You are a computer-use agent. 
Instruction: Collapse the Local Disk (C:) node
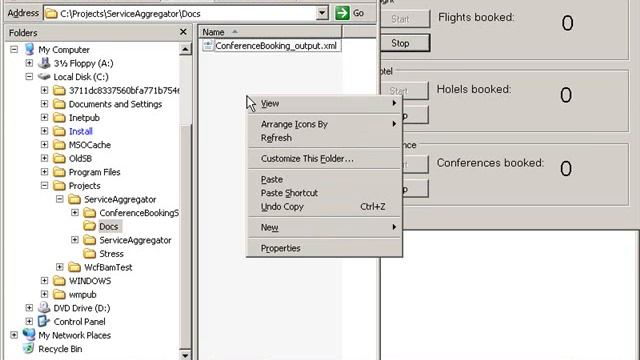click(29, 77)
